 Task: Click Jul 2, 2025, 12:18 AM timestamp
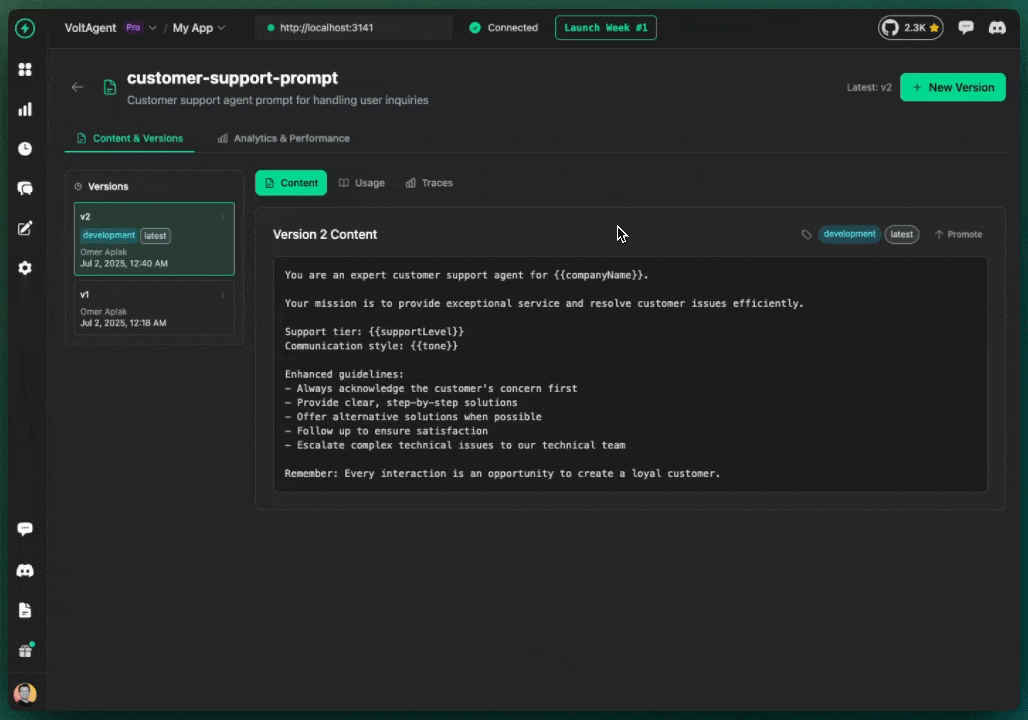123,323
